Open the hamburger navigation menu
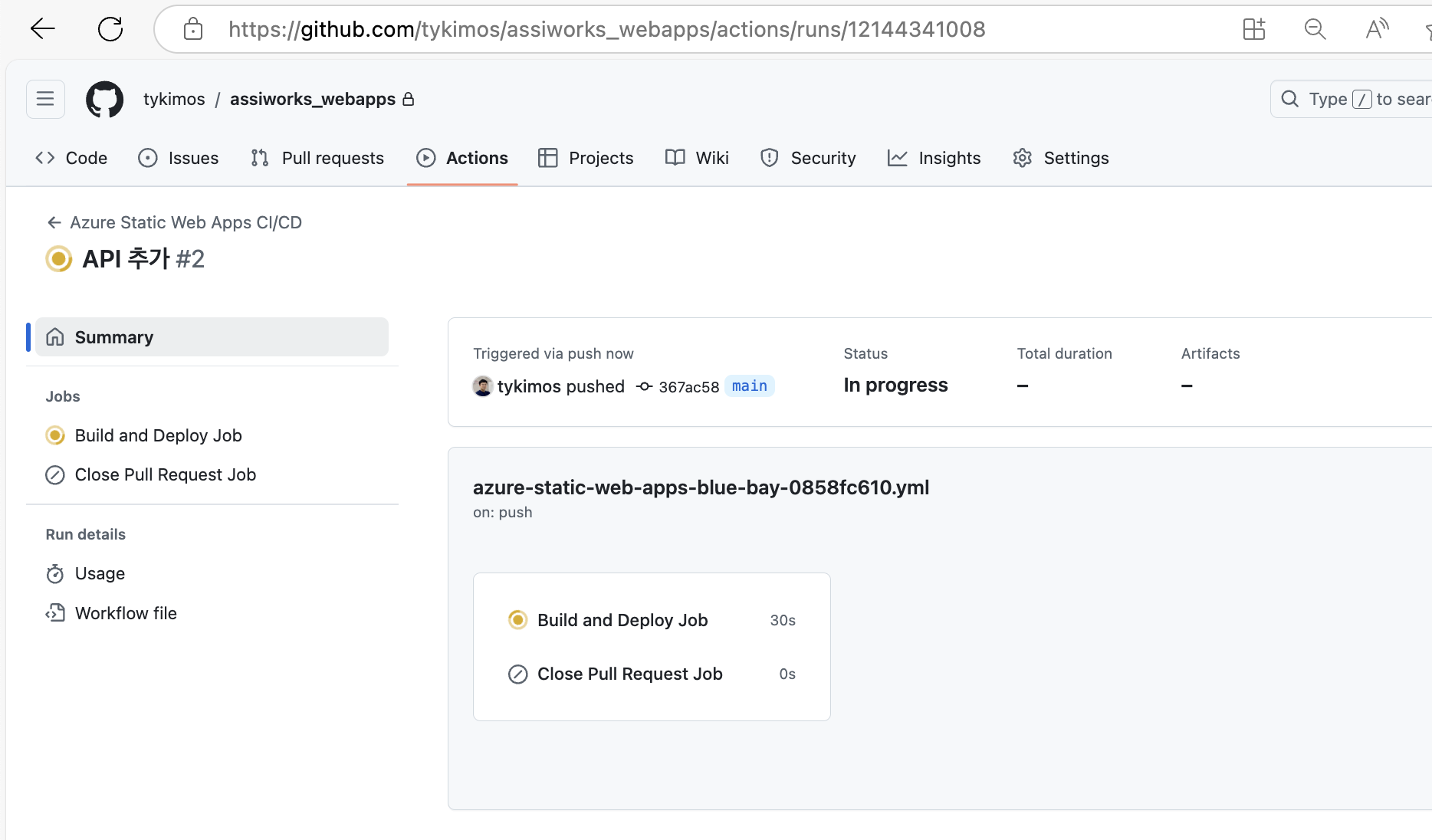 (45, 100)
